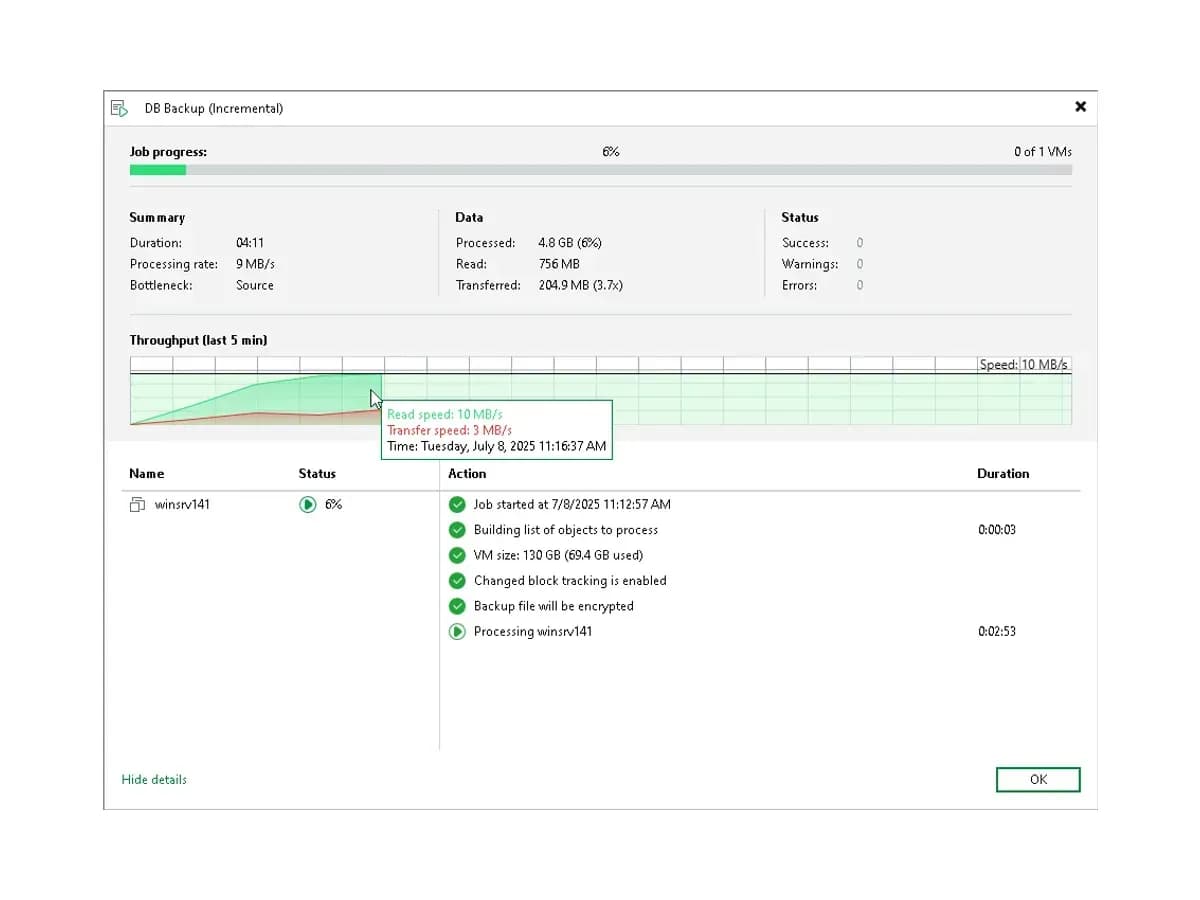Click 'VM size: 130 GB (69.4 GB used)' entry
1200x900 pixels.
pos(558,555)
